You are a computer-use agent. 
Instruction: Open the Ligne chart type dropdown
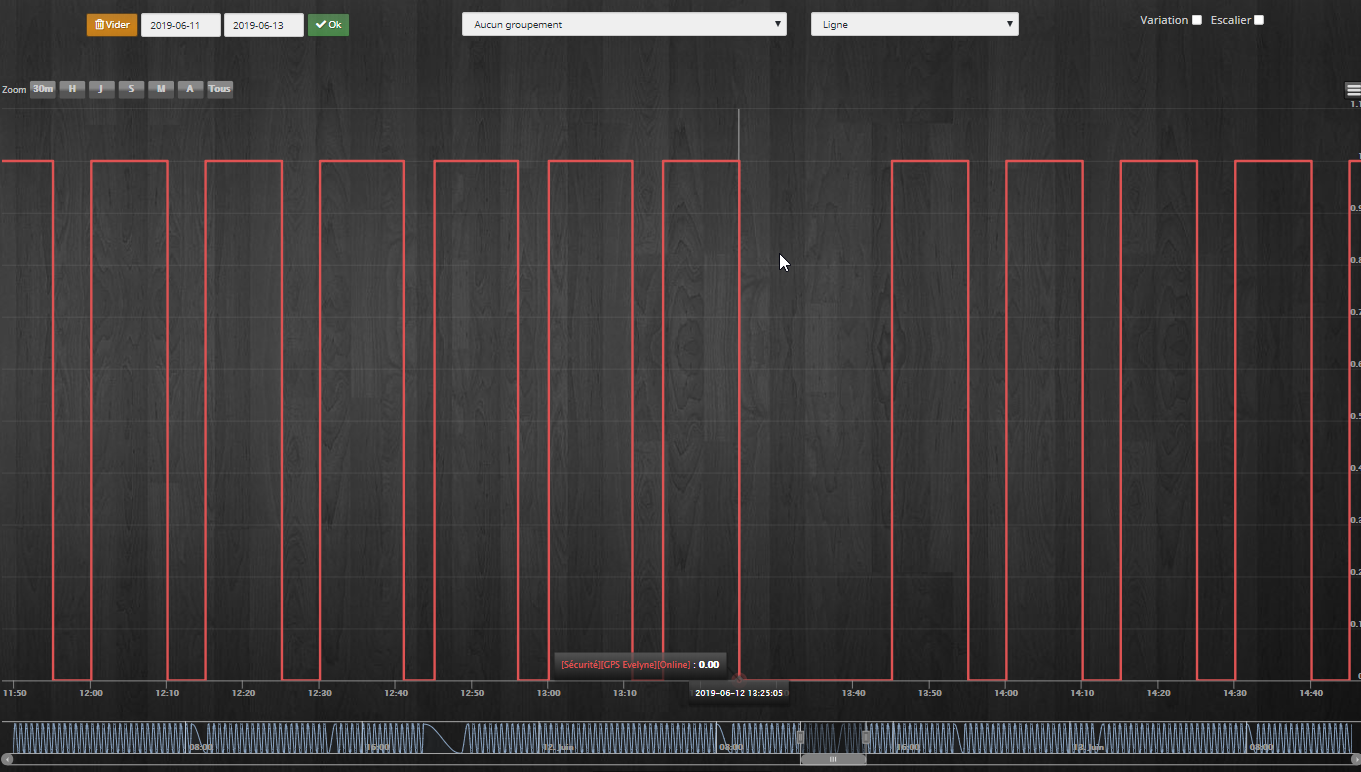(915, 24)
